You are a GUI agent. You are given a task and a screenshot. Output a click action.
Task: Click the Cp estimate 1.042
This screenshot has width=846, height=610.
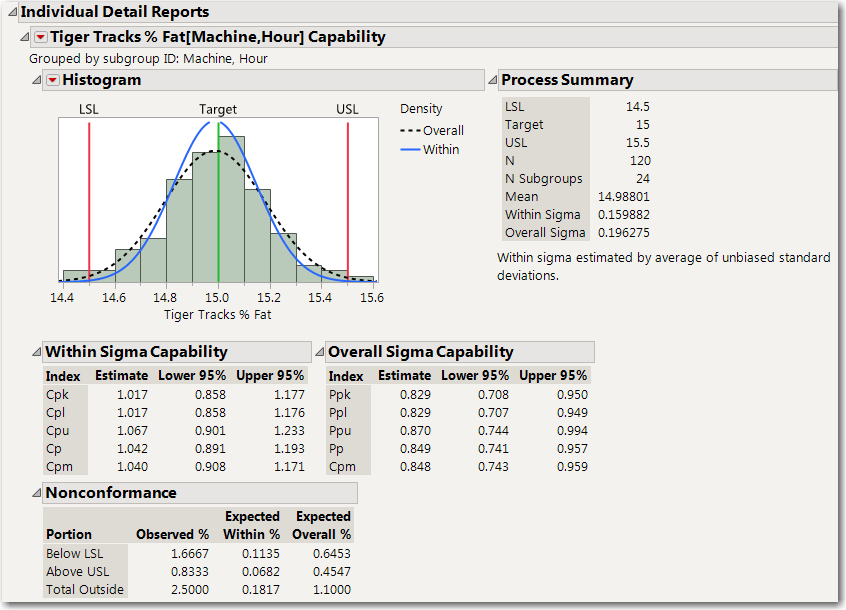click(x=132, y=449)
